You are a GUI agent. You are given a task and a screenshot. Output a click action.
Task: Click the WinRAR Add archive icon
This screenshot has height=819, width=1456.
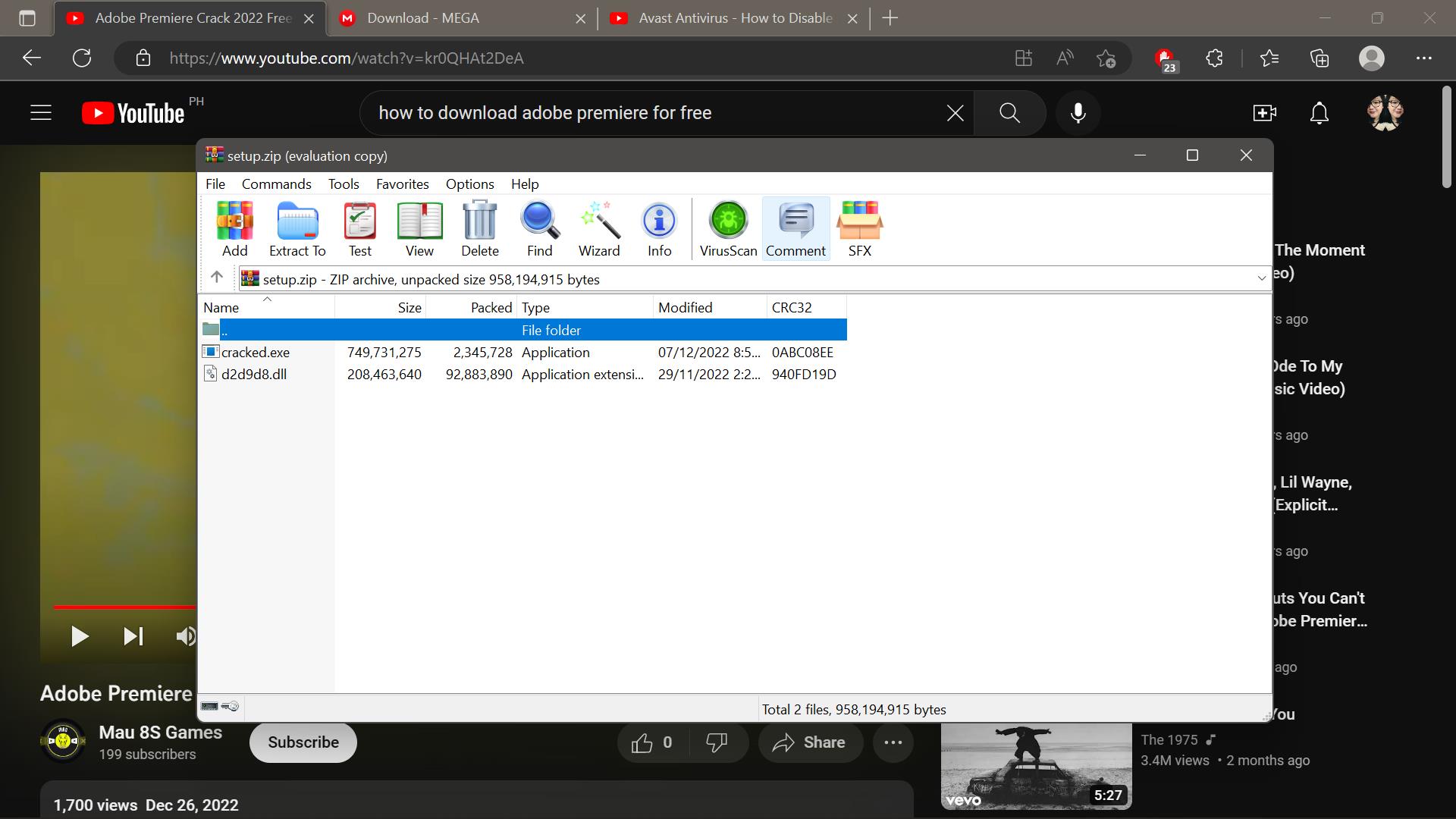tap(234, 228)
